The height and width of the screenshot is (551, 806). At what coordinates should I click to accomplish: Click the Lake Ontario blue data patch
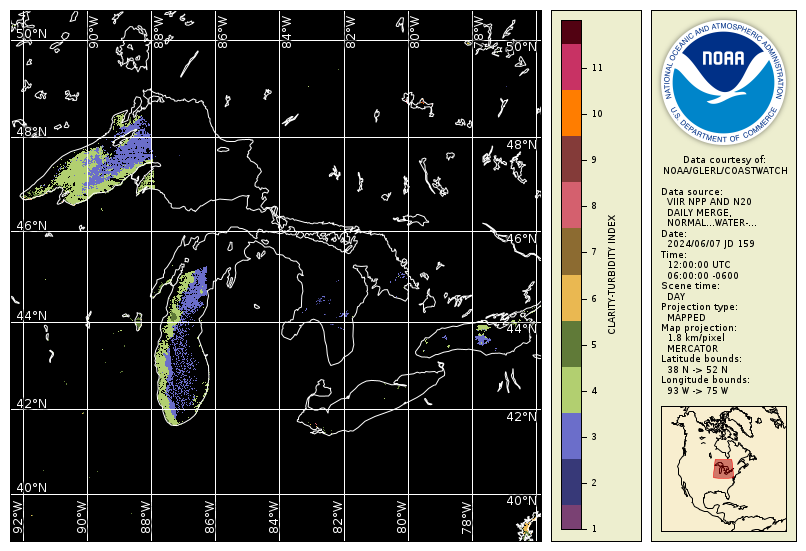[x=482, y=339]
